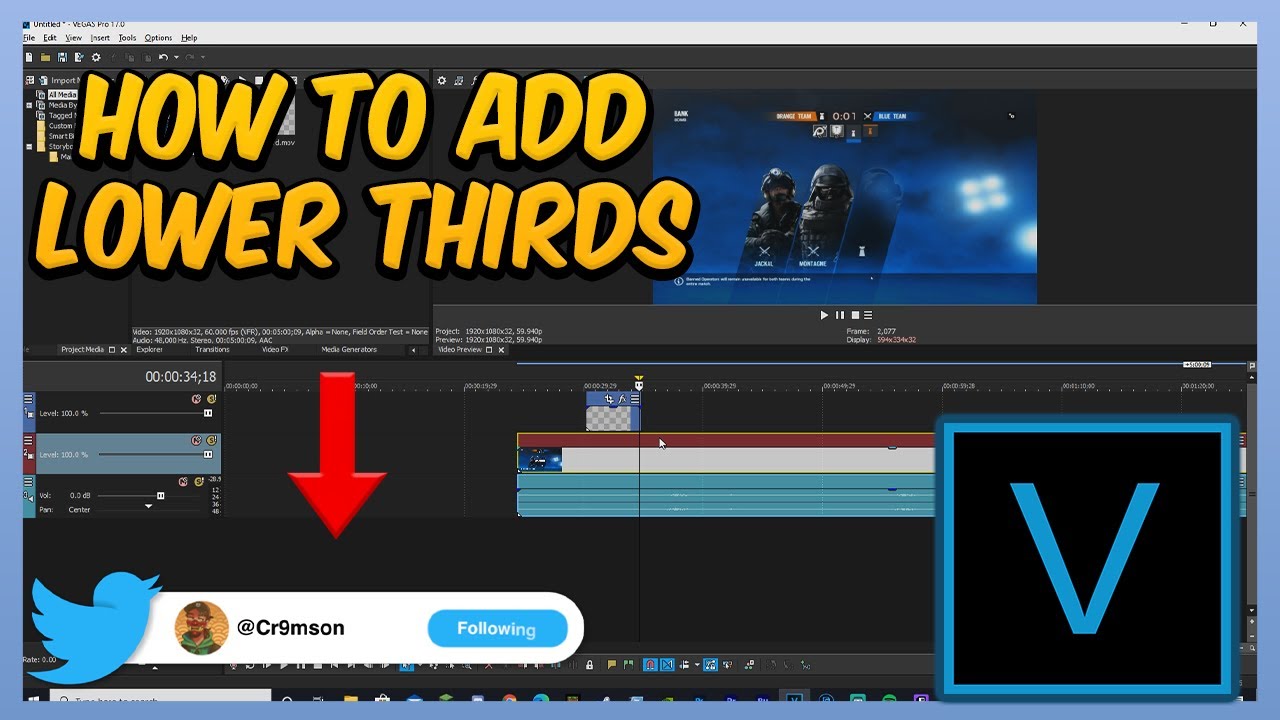This screenshot has width=1280, height=720.
Task: Open Event FX icon on track 1 clip
Action: coord(622,399)
